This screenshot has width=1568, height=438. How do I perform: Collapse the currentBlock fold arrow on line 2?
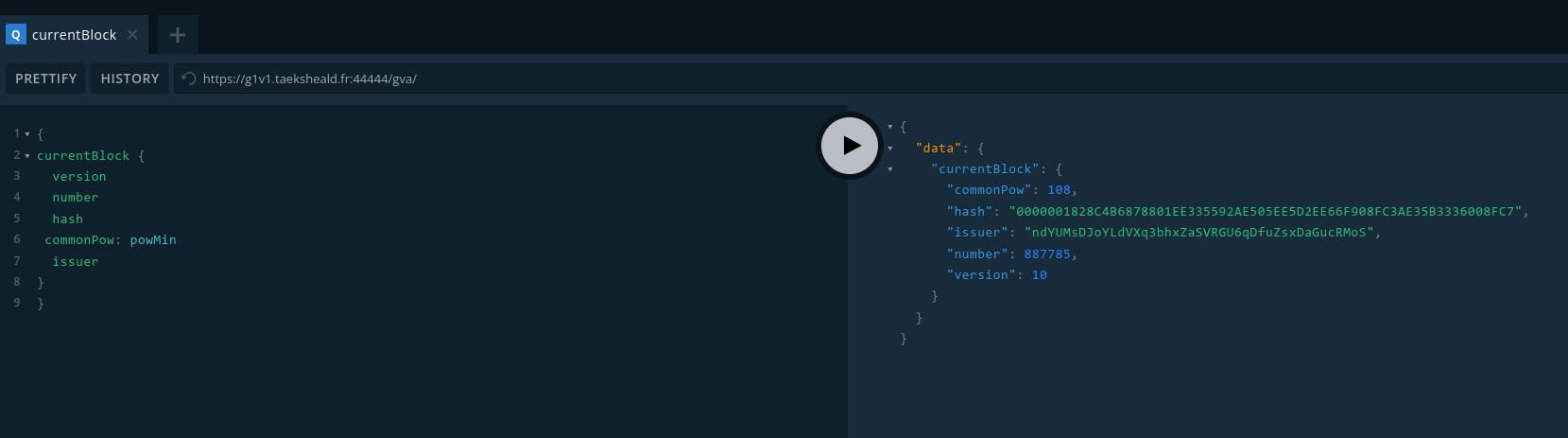point(27,156)
